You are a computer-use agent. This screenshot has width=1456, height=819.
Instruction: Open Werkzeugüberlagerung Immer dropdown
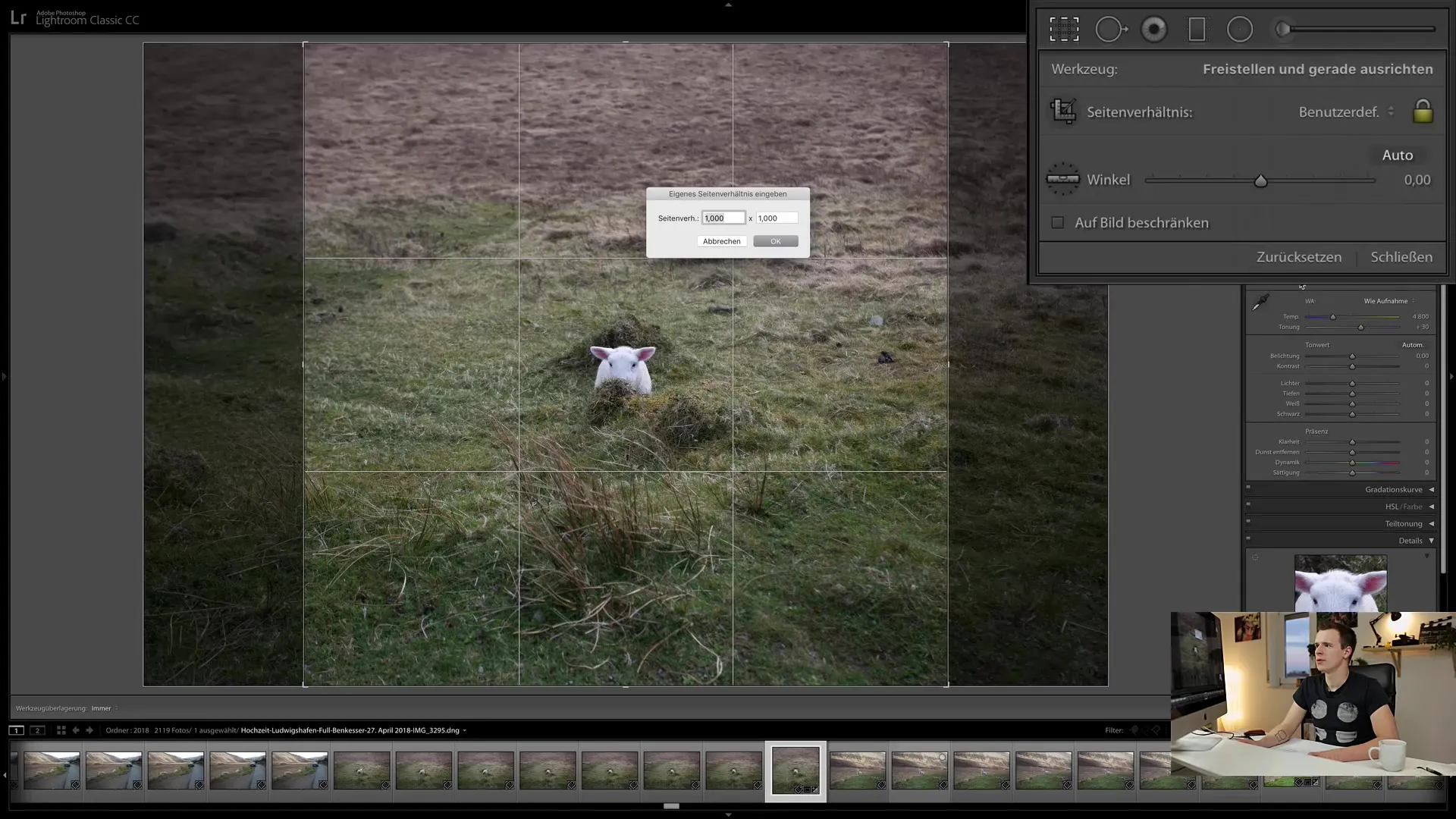[x=105, y=708]
